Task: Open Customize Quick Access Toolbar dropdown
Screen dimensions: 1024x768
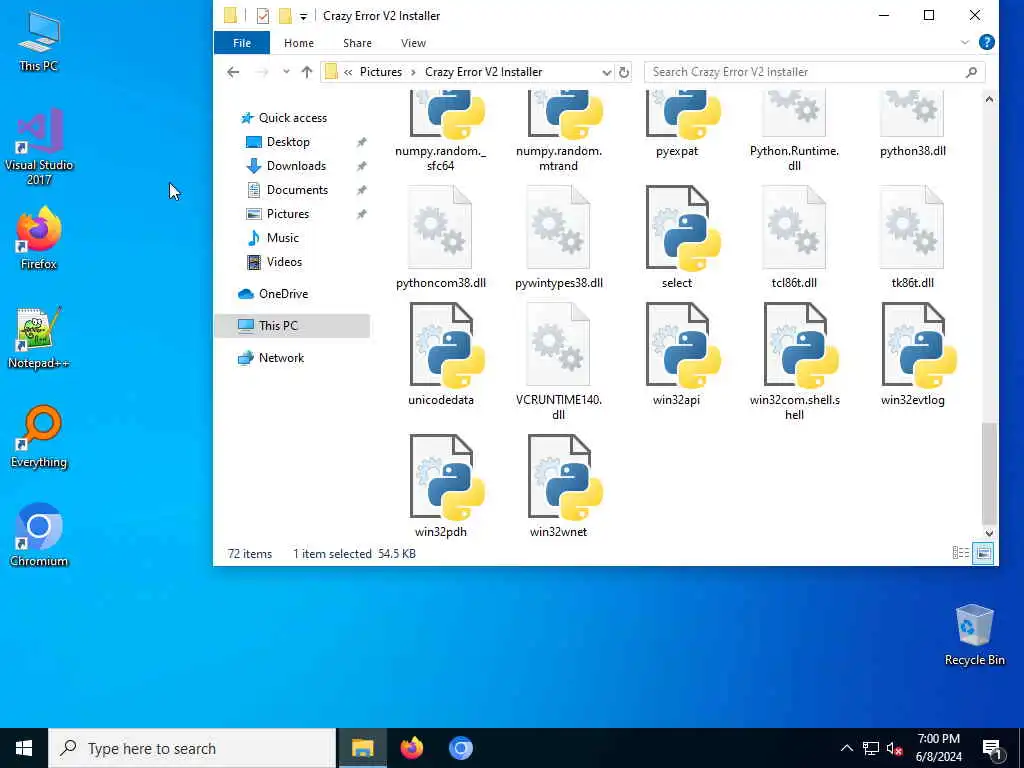Action: pyautogui.click(x=303, y=16)
